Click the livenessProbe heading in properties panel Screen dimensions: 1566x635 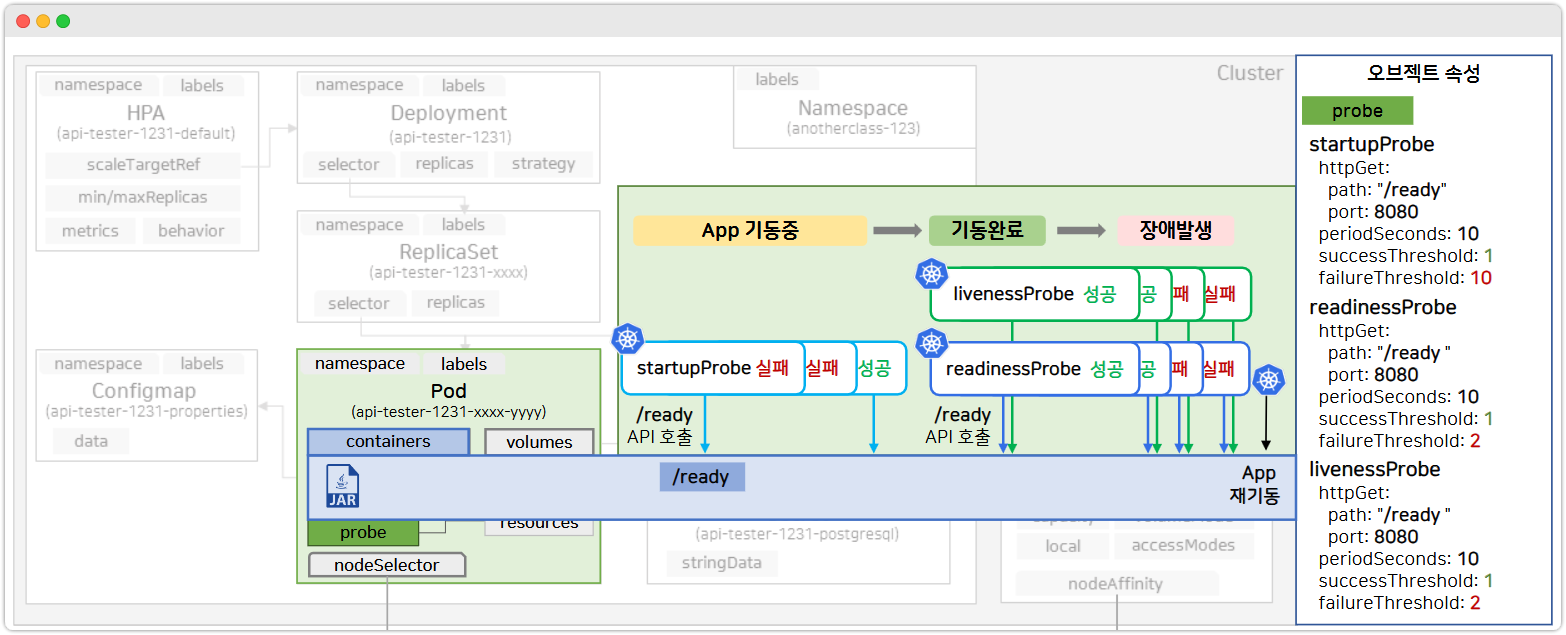[1375, 469]
